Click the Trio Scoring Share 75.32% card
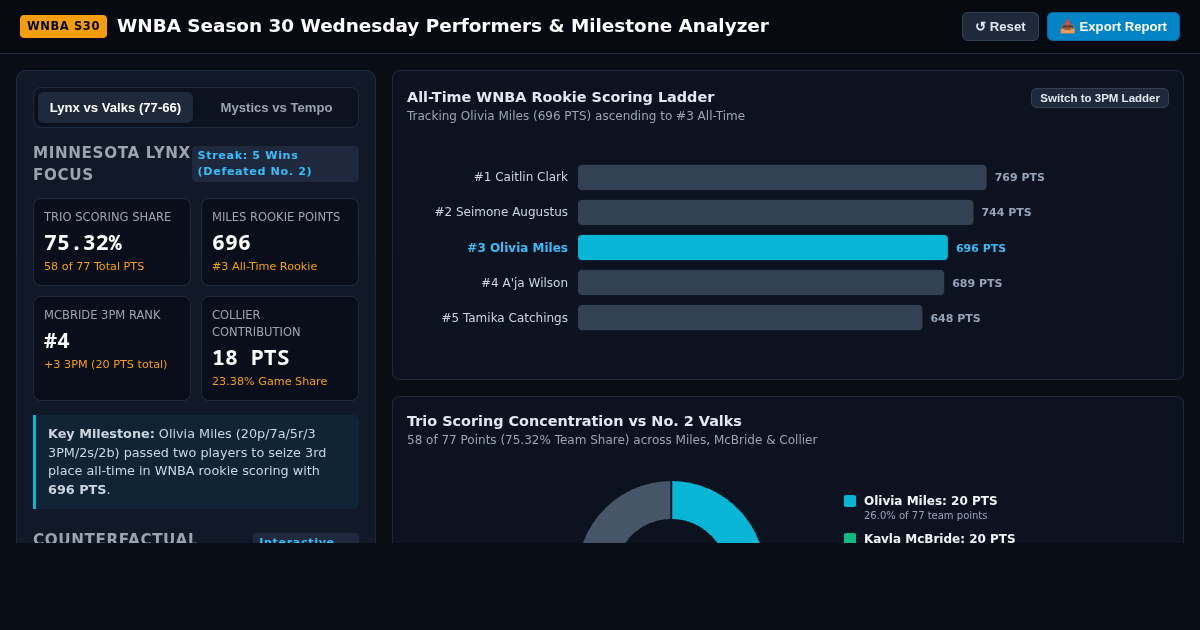1200x630 pixels. [x=112, y=242]
